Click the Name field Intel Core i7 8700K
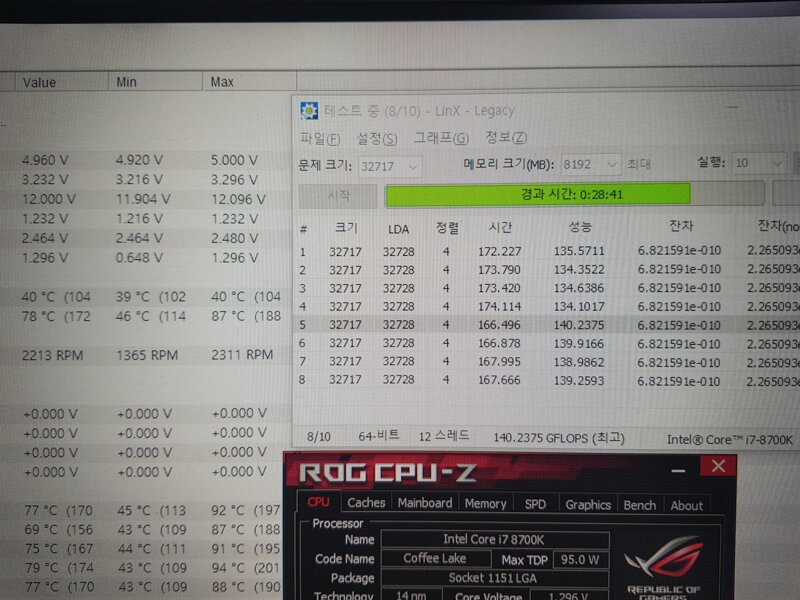Image resolution: width=800 pixels, height=600 pixels. pos(494,539)
